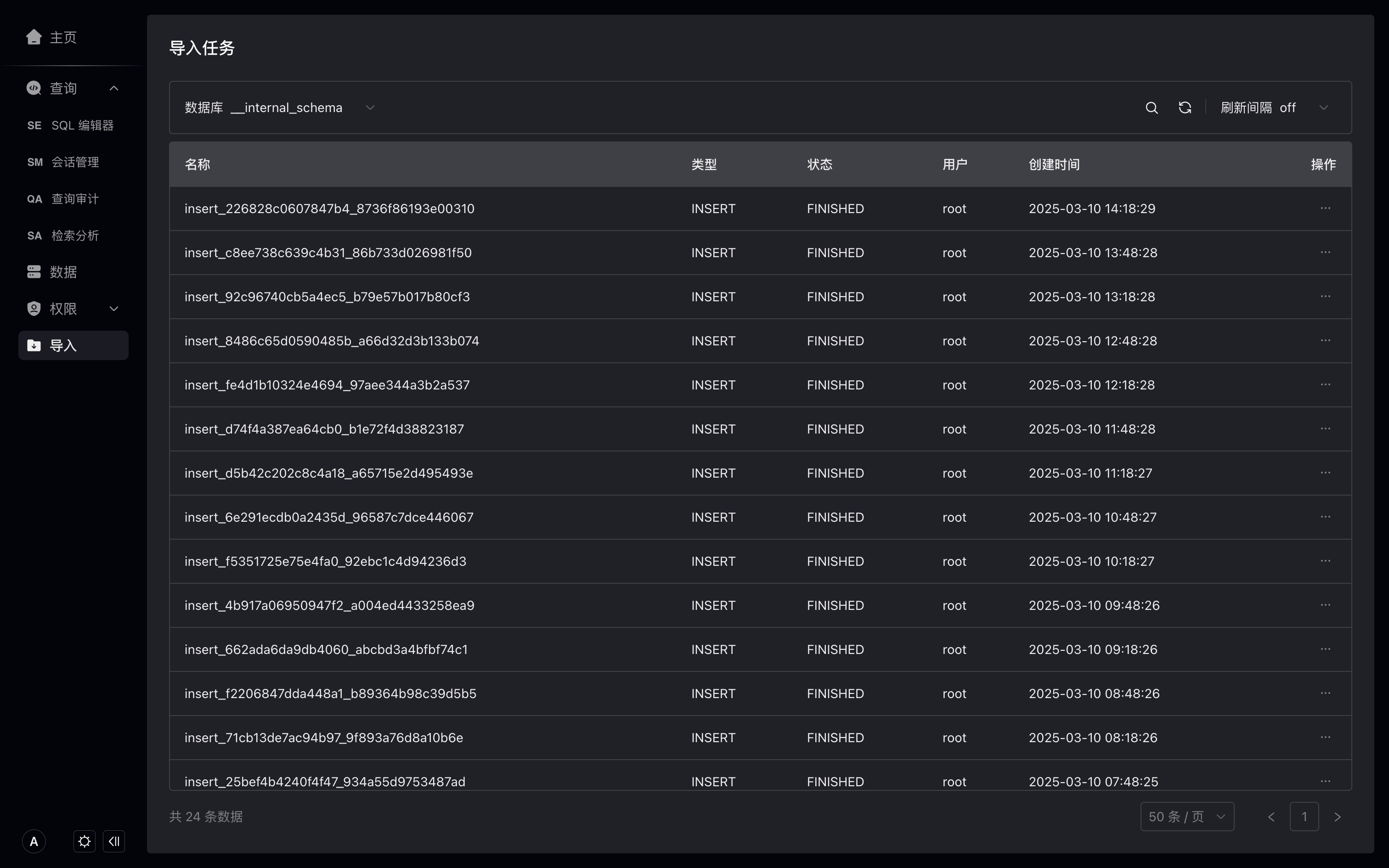Screen dimensions: 1389x868
Task: Collapse the 查询 section chevron
Action: 113,88
